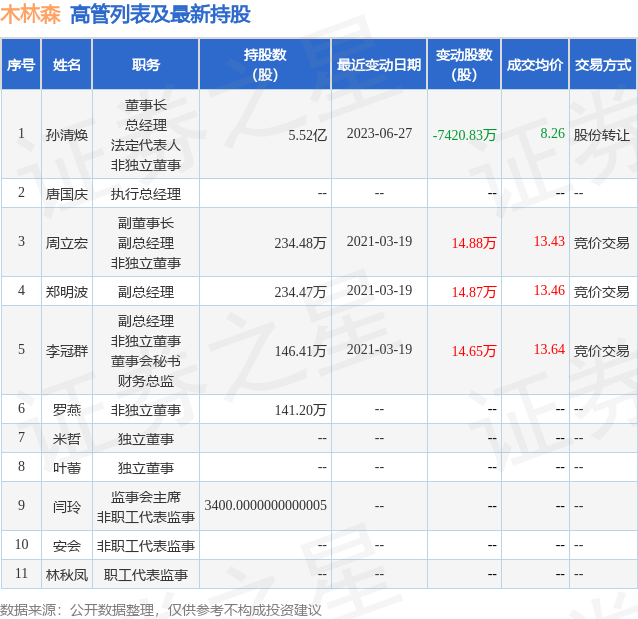The image size is (638, 619).
Task: Click the 木林森 title text
Action: (31, 15)
